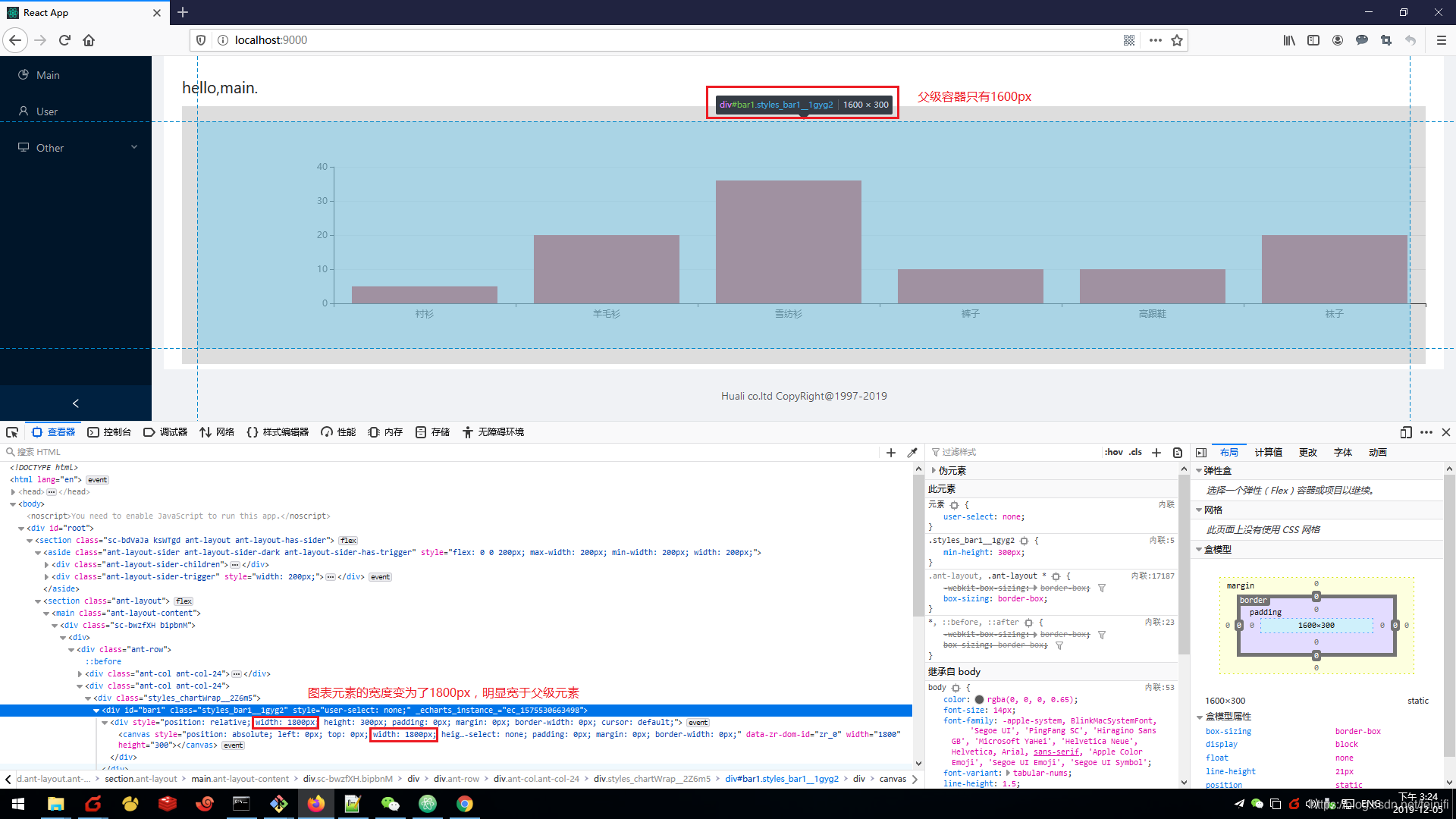Open the 调试器 debugger tab

point(165,432)
